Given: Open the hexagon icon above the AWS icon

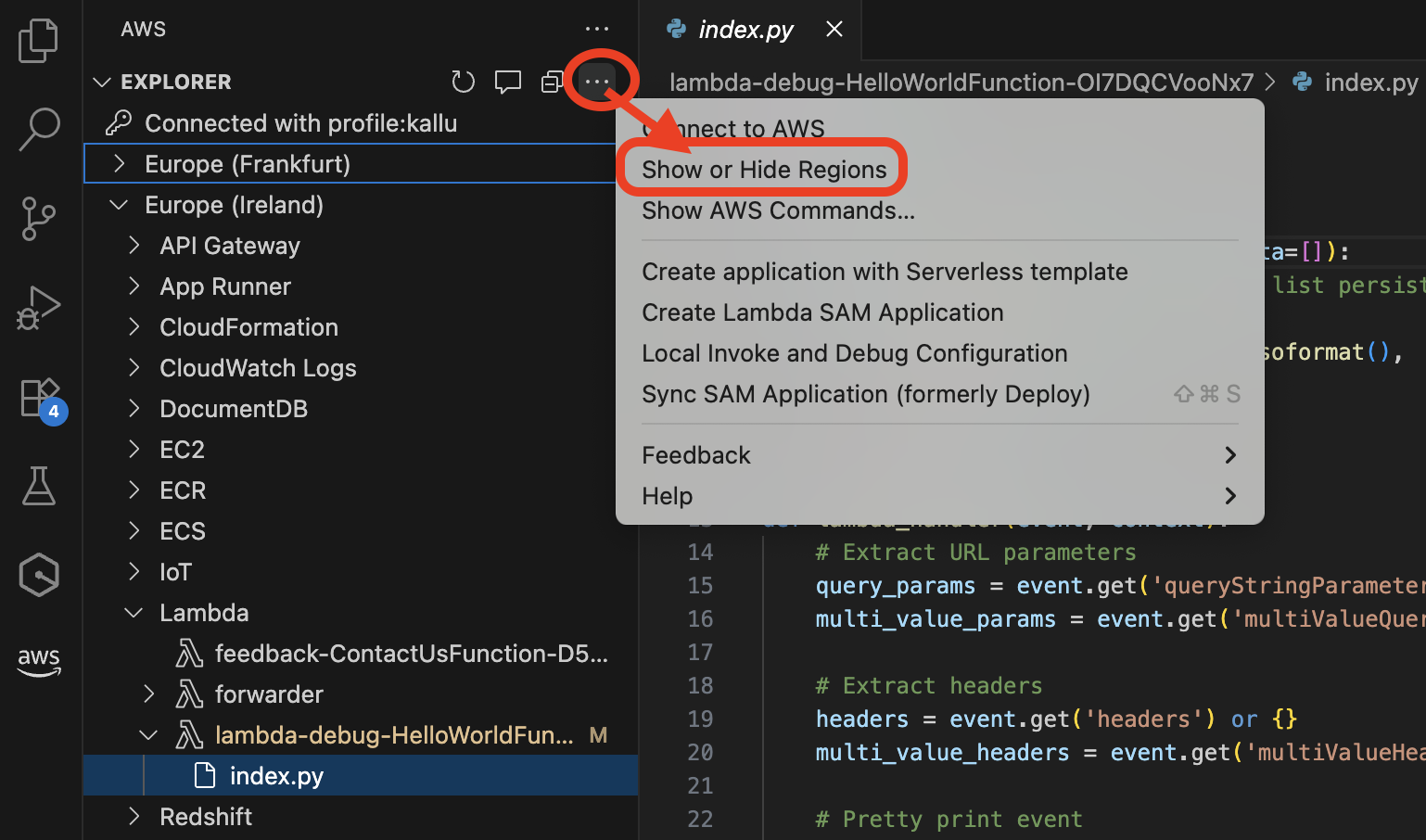Looking at the screenshot, I should 38,575.
